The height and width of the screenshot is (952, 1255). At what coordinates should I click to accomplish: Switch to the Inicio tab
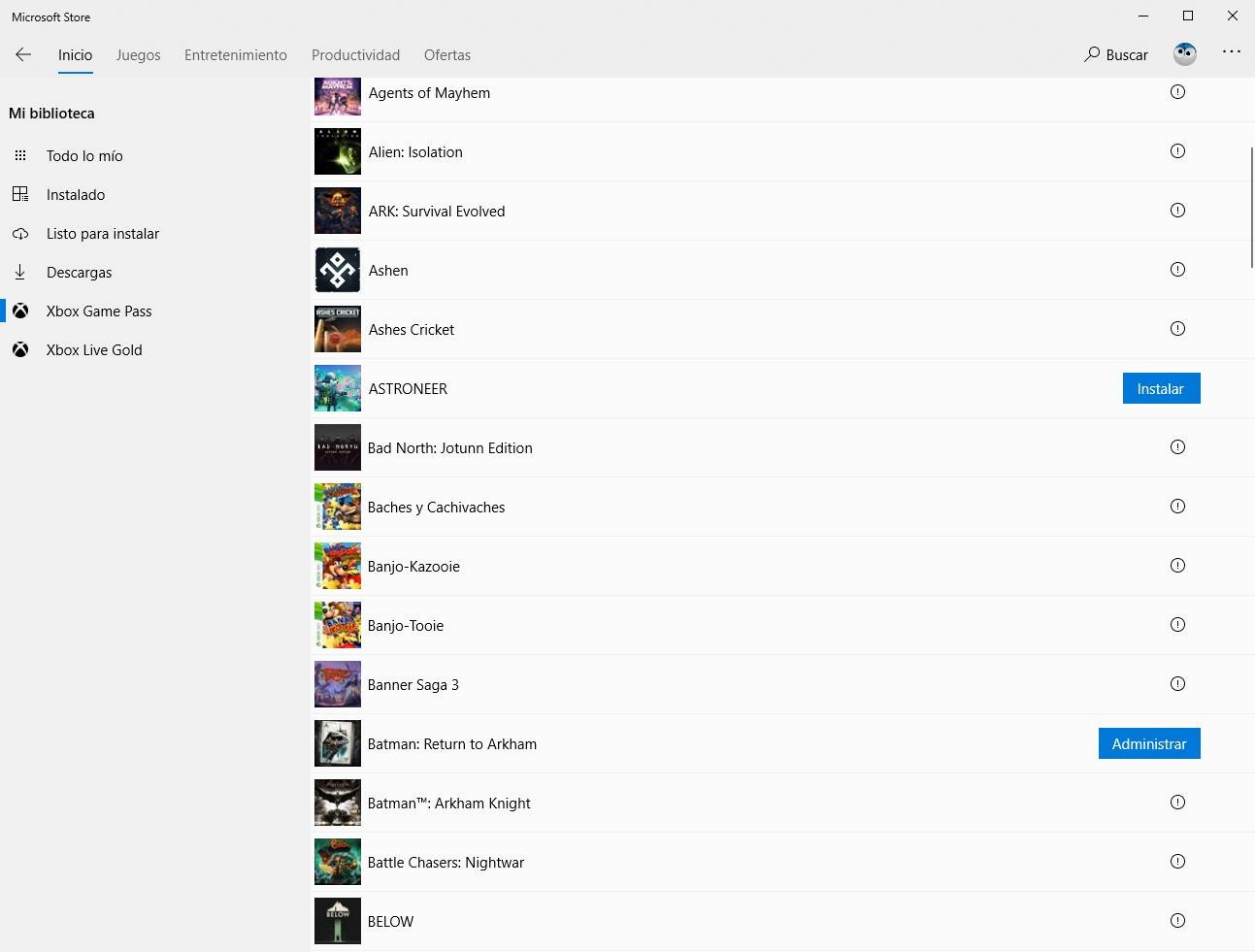tap(75, 55)
